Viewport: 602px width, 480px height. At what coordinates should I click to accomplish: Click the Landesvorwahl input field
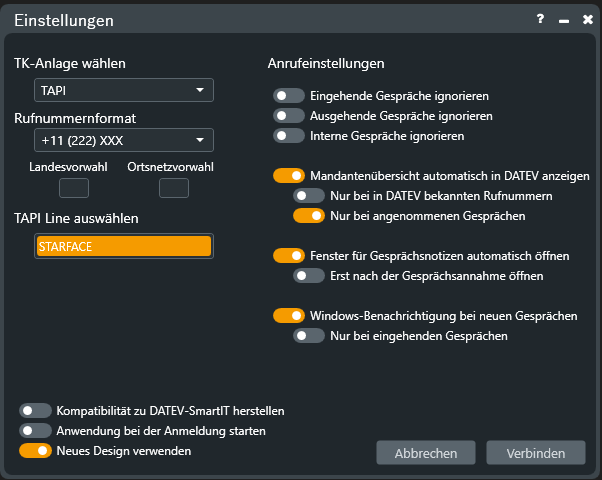(74, 188)
